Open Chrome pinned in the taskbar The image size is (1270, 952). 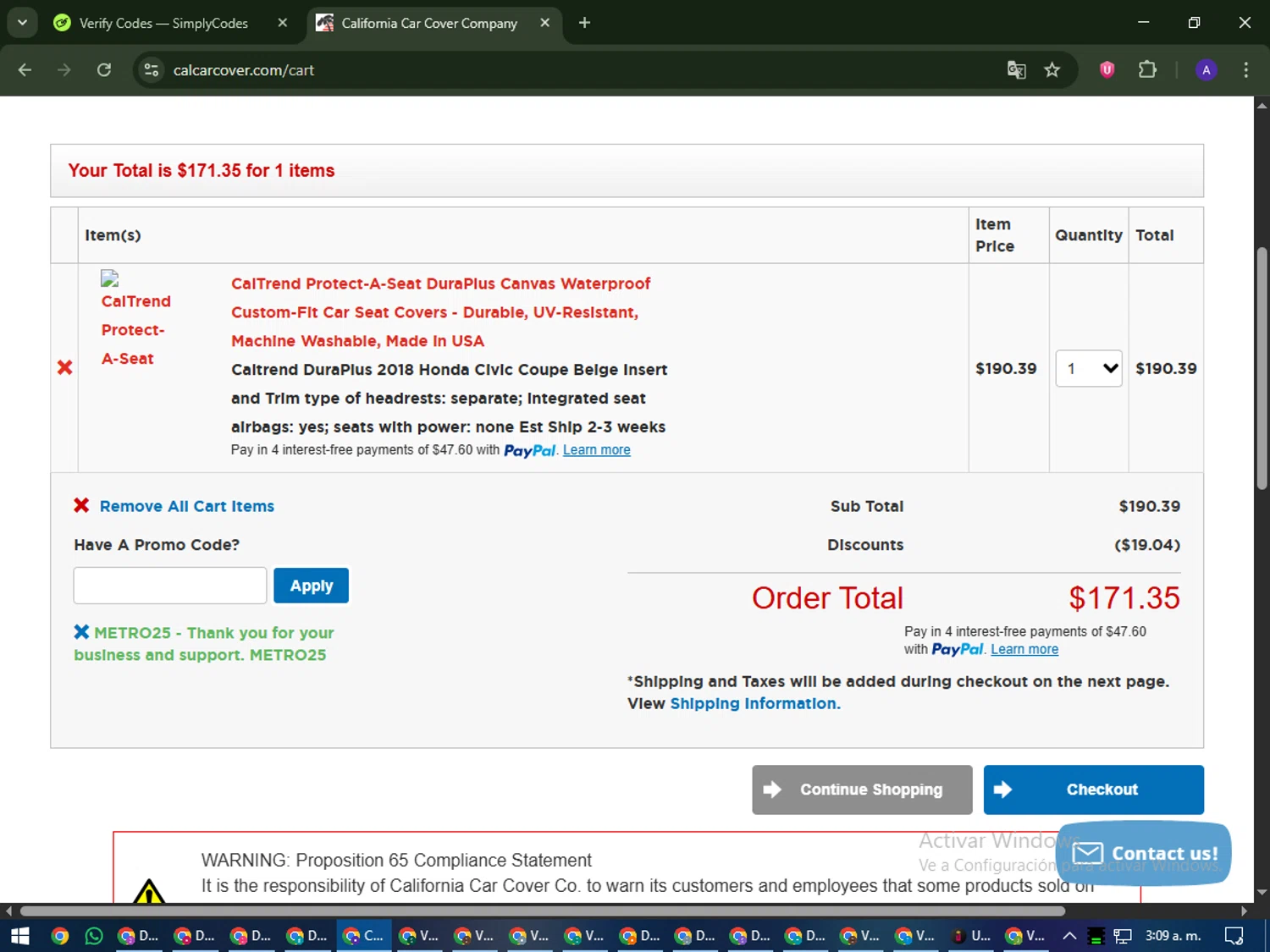pyautogui.click(x=59, y=935)
